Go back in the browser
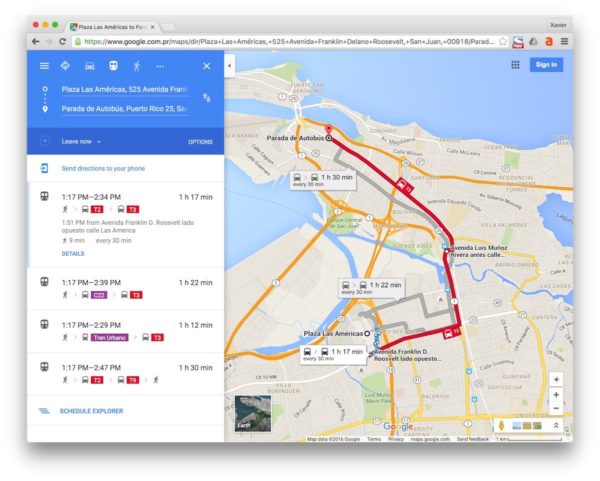Screen dimensions: 600x481 (x=36, y=42)
